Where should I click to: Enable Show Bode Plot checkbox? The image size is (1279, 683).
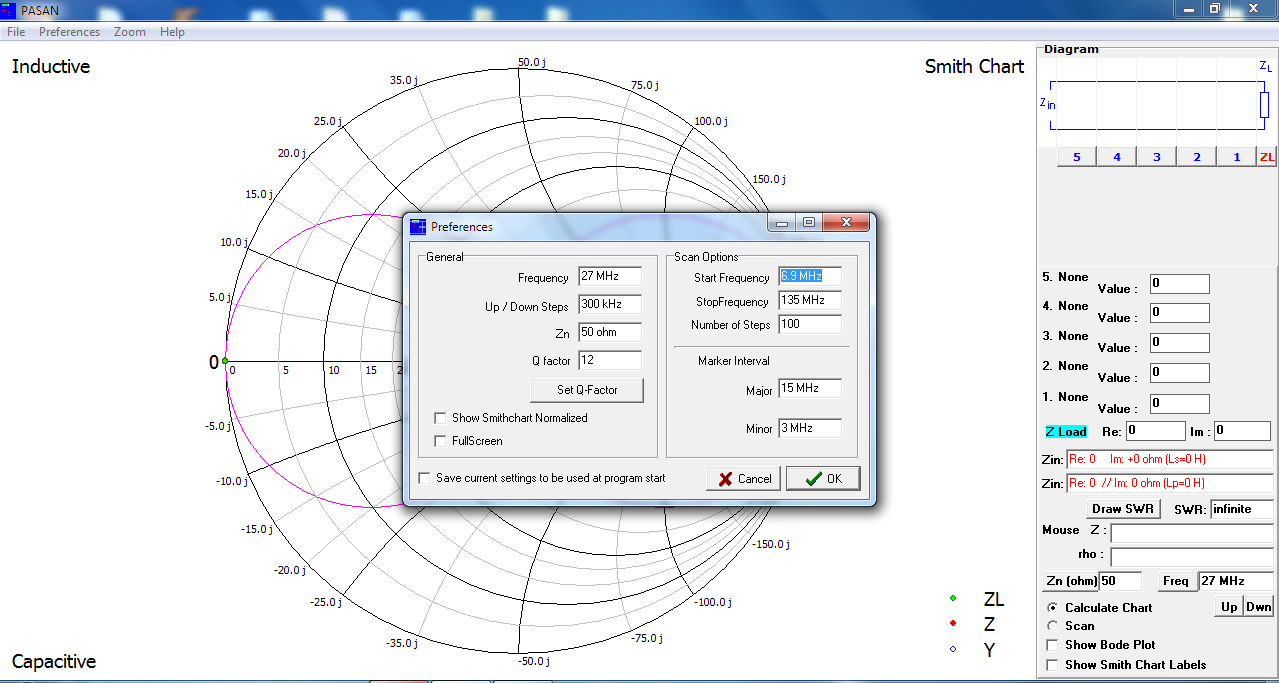(1052, 645)
